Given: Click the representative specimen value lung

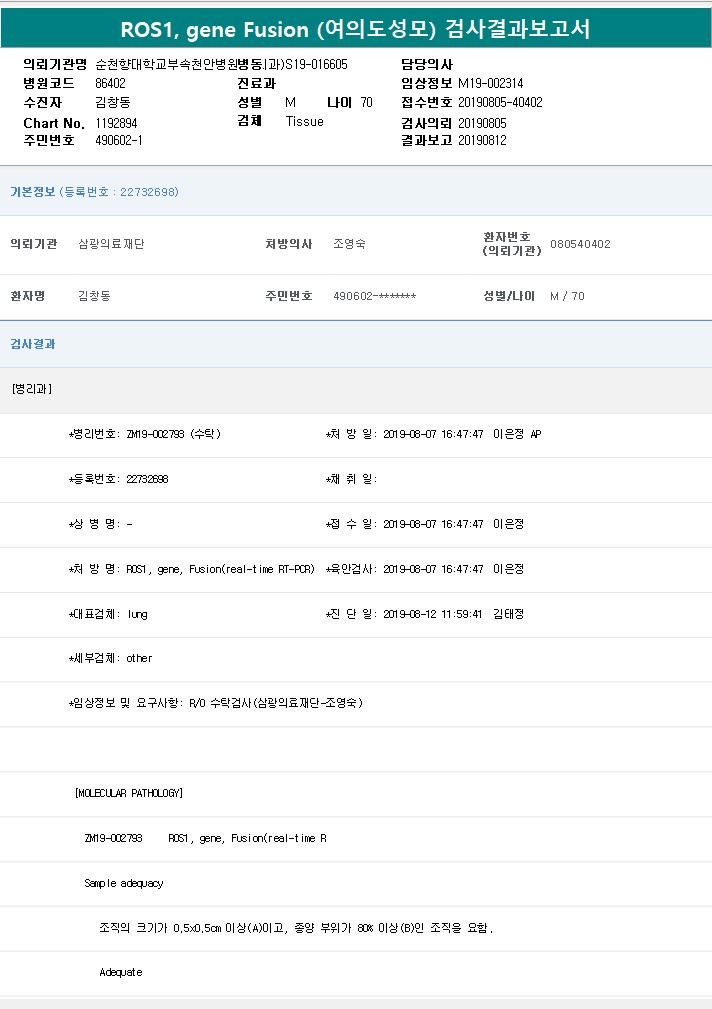Looking at the screenshot, I should pyautogui.click(x=137, y=614).
